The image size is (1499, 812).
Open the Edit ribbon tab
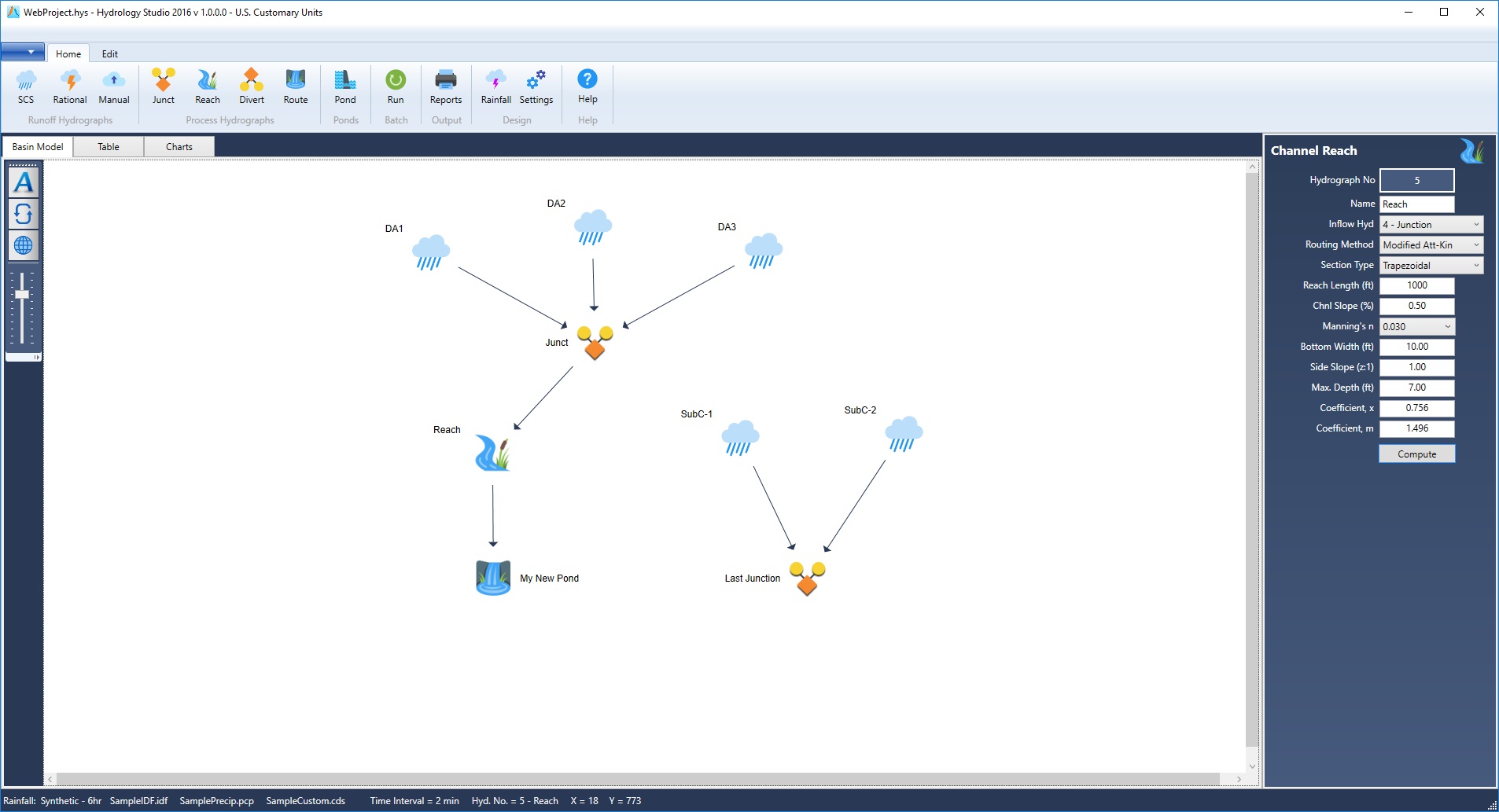tap(109, 54)
